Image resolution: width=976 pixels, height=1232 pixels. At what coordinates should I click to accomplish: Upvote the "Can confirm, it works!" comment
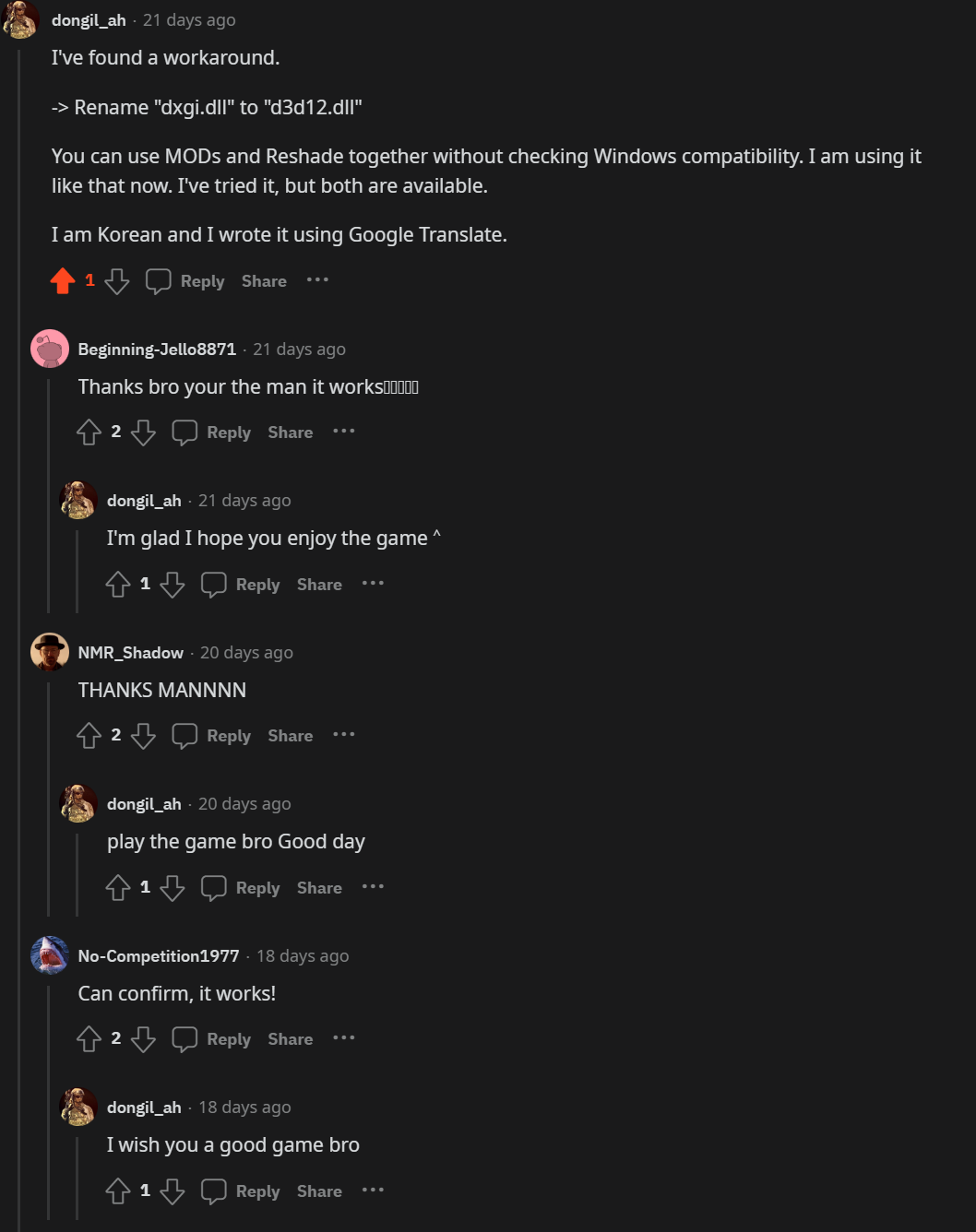click(x=89, y=1039)
